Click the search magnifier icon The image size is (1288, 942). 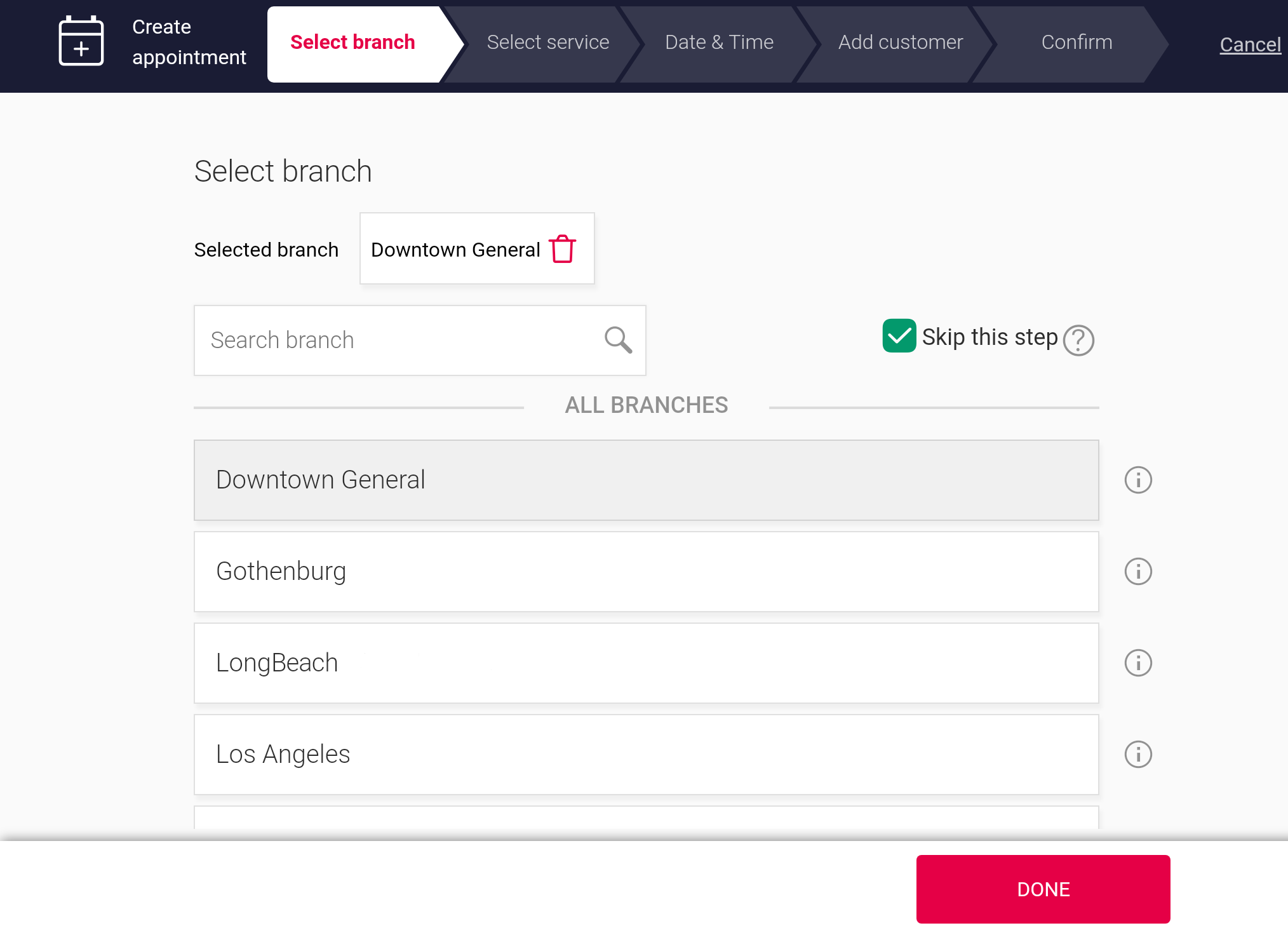(x=618, y=340)
